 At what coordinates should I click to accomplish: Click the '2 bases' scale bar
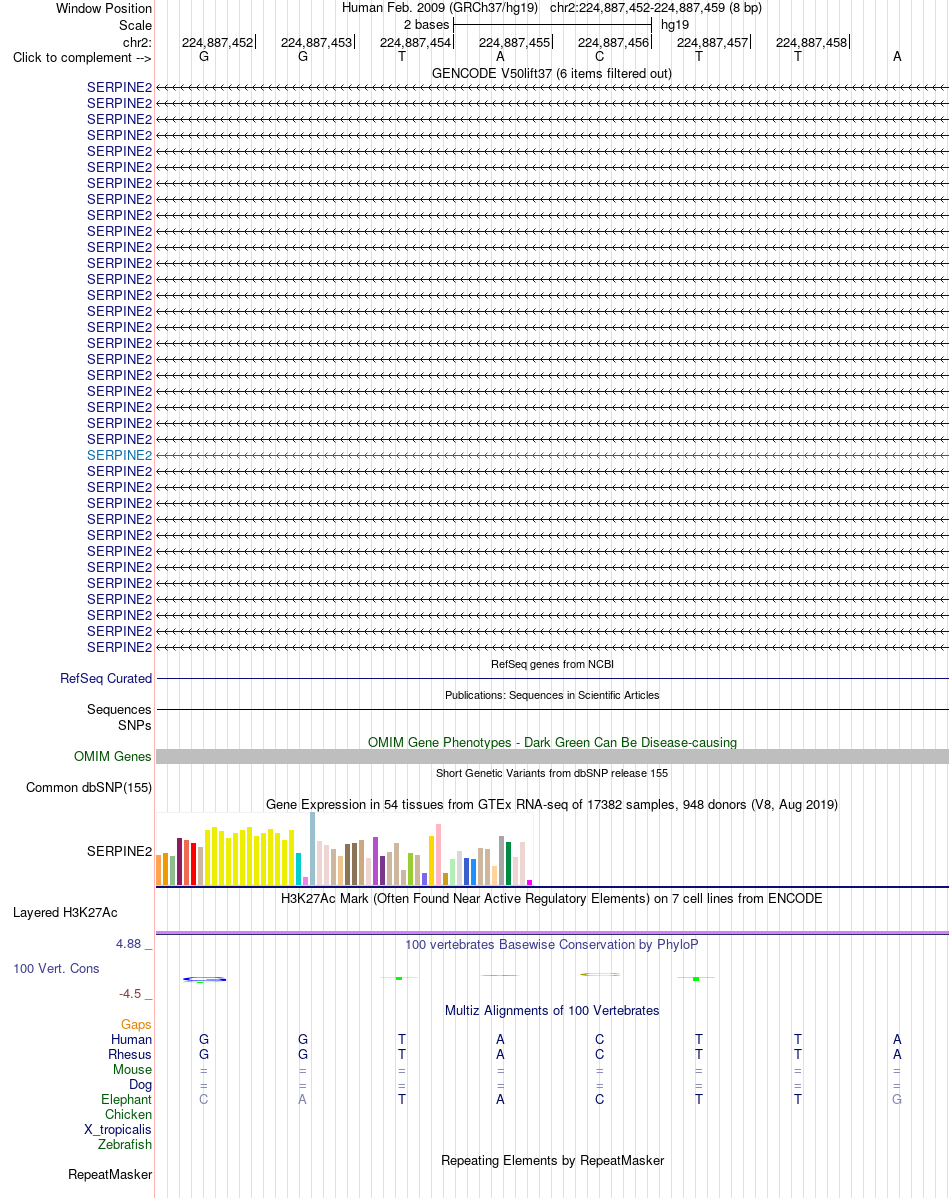(552, 25)
